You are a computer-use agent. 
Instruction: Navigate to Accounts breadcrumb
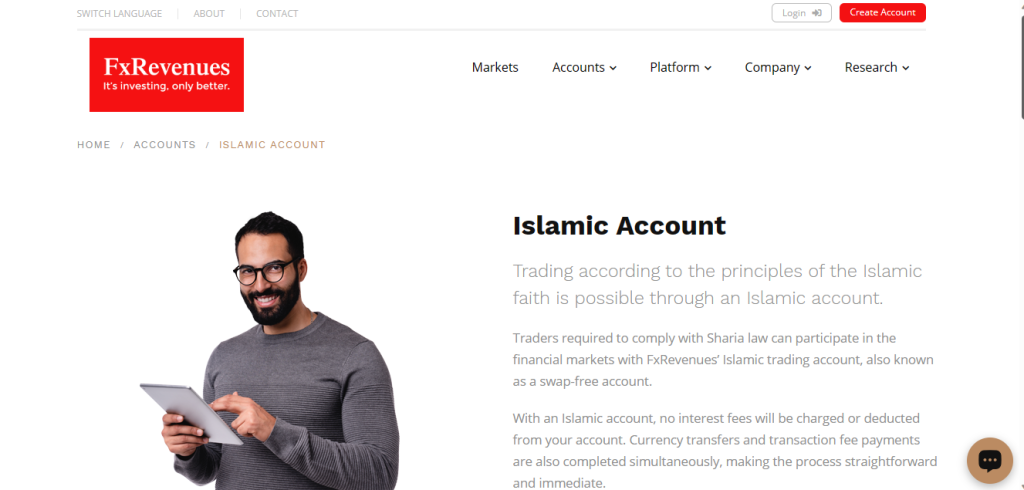click(165, 145)
